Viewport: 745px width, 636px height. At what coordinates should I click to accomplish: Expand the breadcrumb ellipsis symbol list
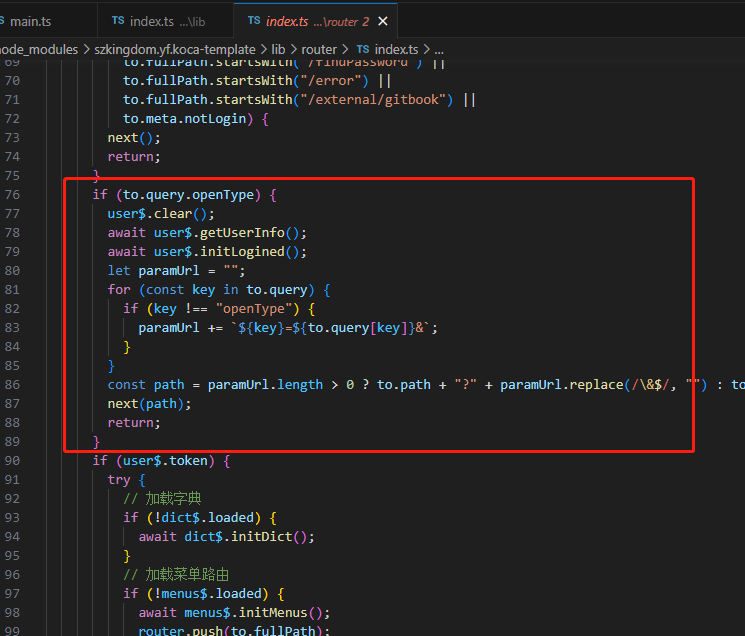tap(438, 49)
